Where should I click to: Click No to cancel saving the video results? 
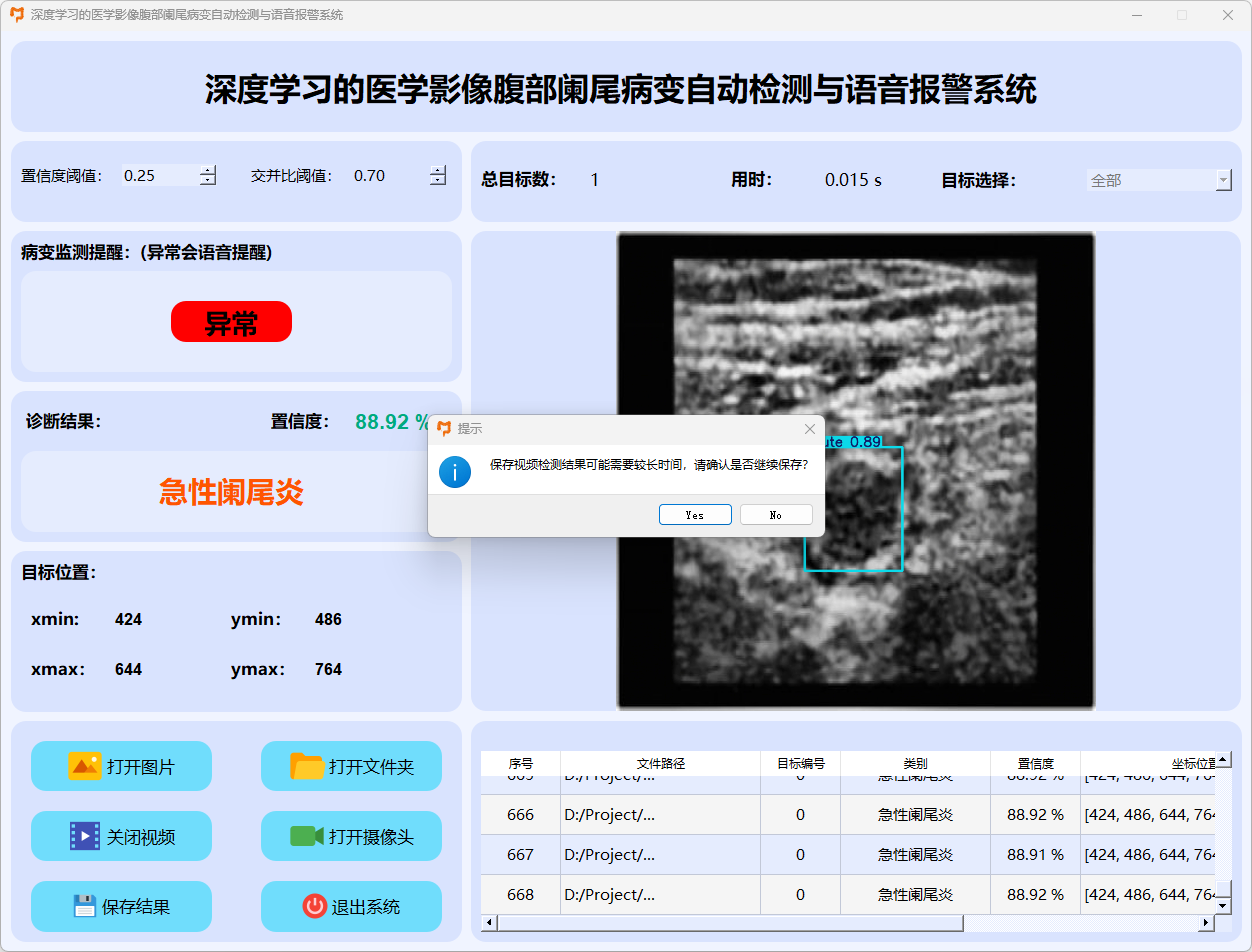click(776, 515)
